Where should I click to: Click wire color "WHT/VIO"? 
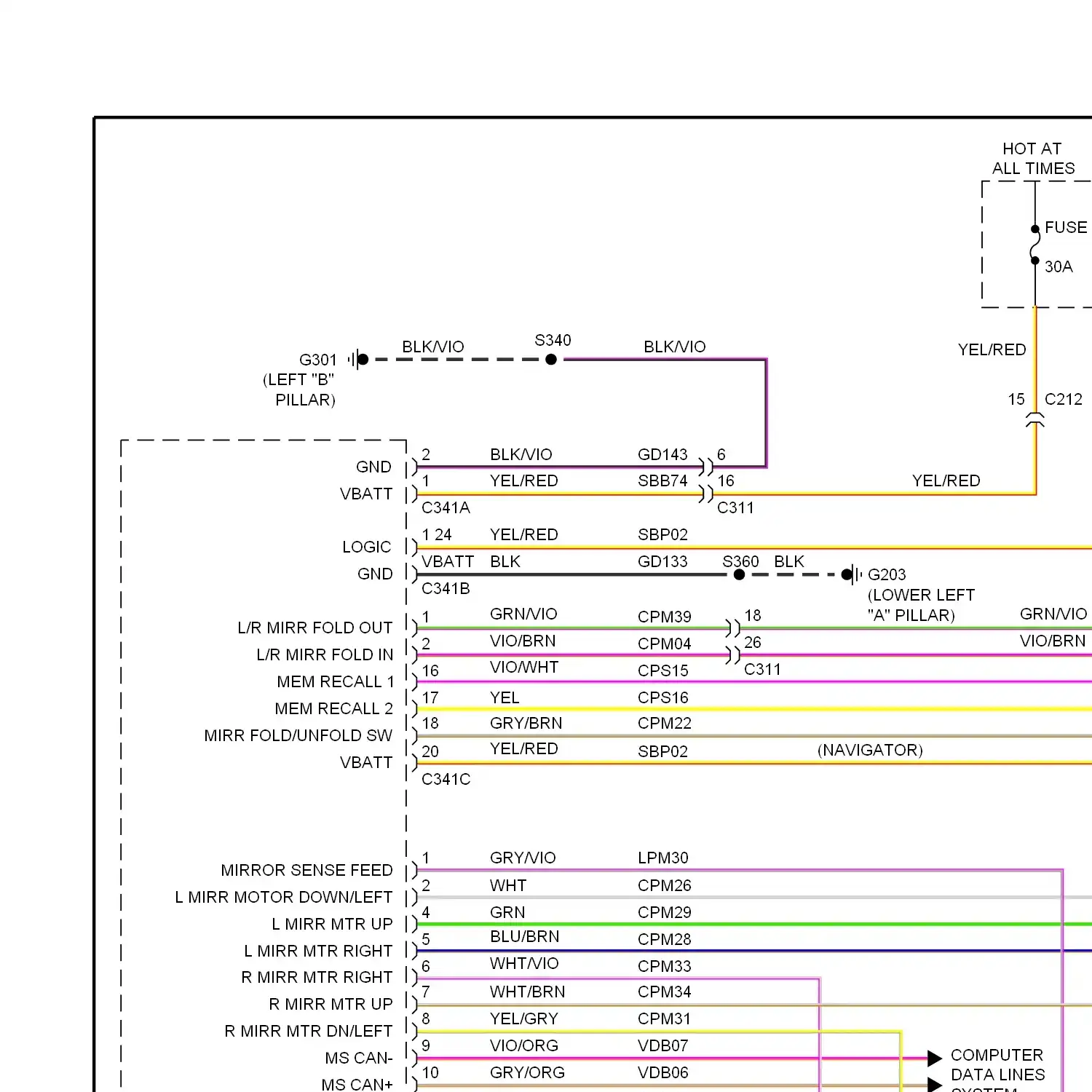524,963
